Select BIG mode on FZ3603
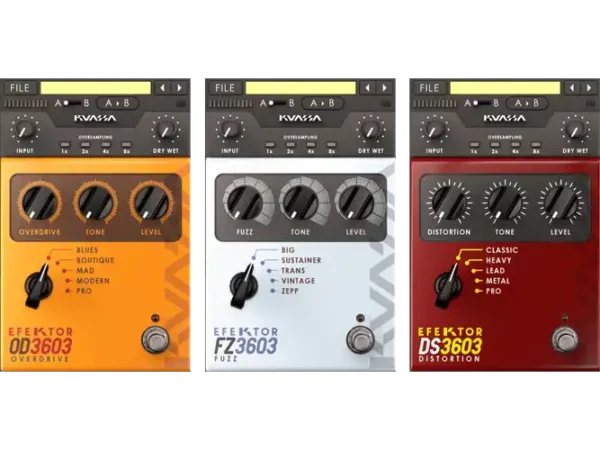This screenshot has width=600, height=450. [288, 250]
